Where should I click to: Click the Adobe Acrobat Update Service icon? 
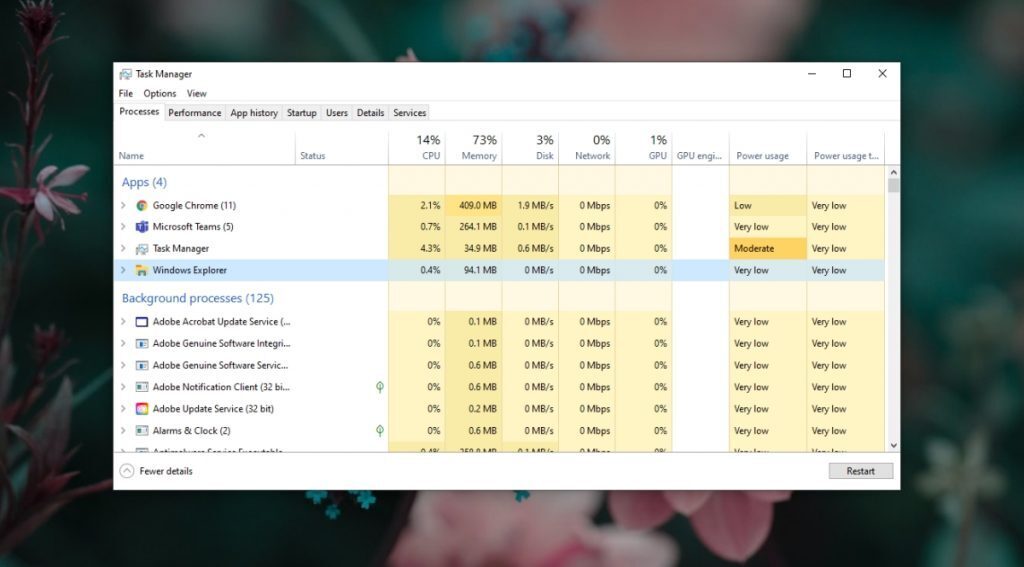point(142,322)
